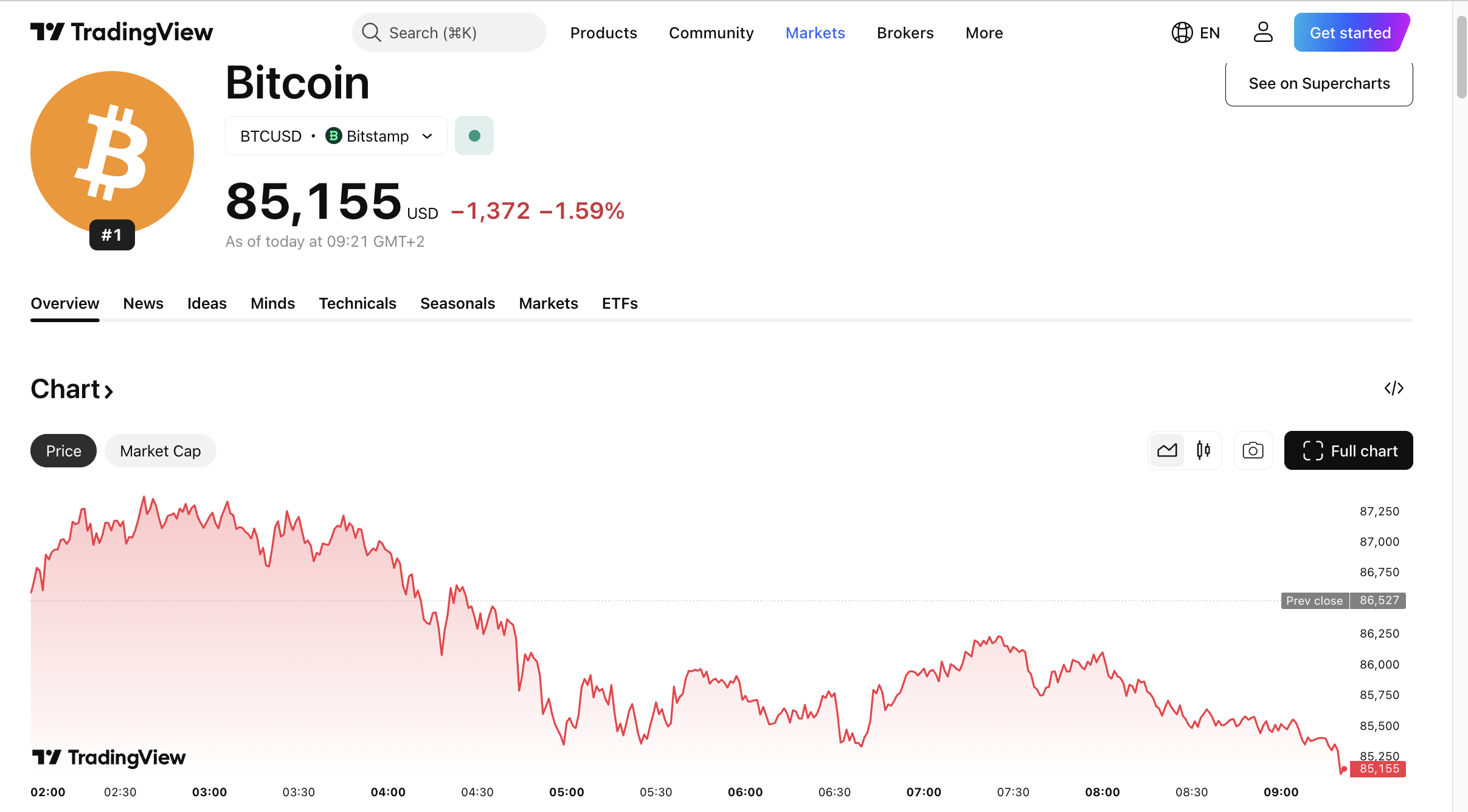Switch chart to line style
This screenshot has width=1468, height=812.
click(x=1168, y=450)
